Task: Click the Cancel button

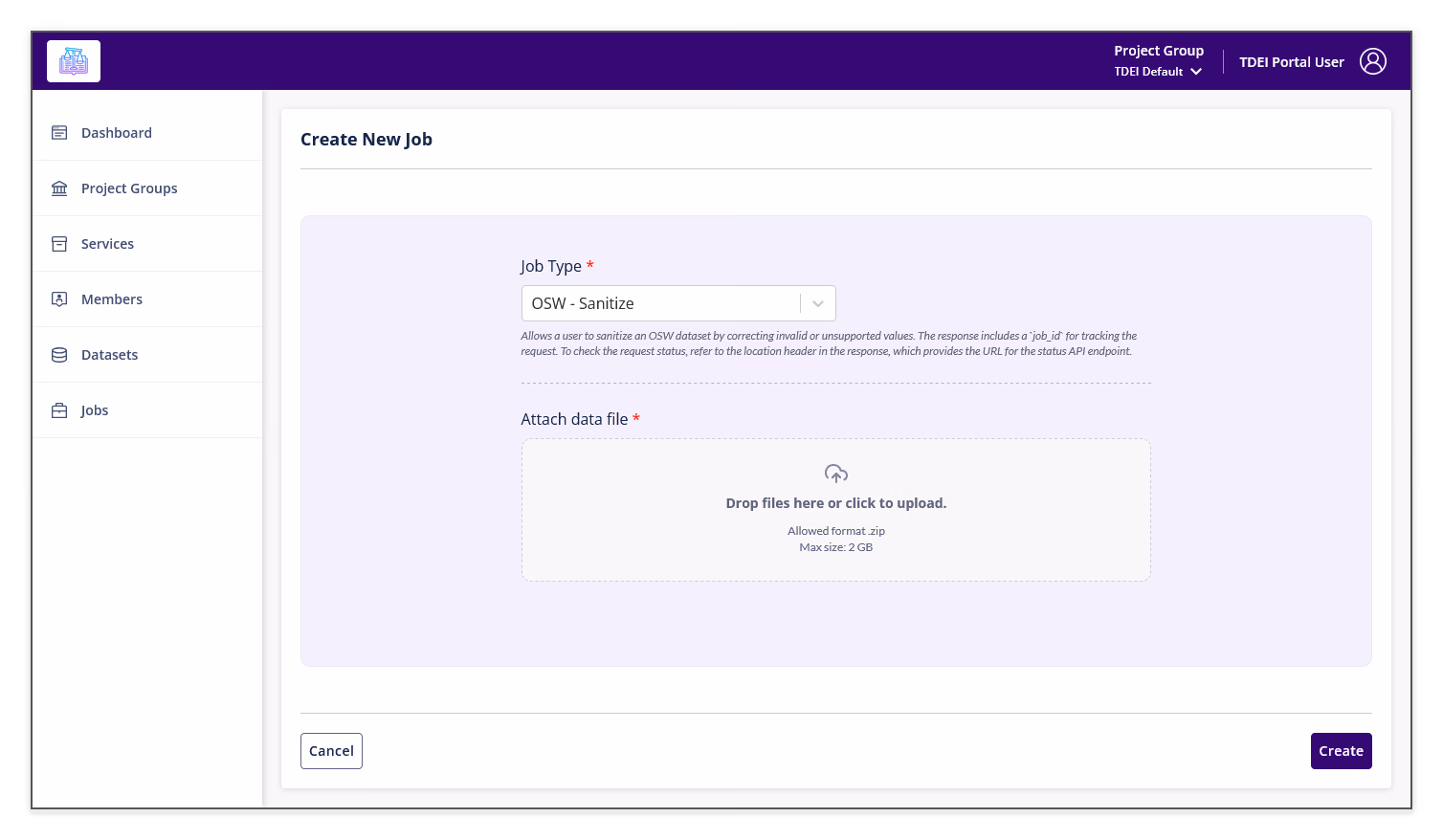Action: click(x=331, y=751)
